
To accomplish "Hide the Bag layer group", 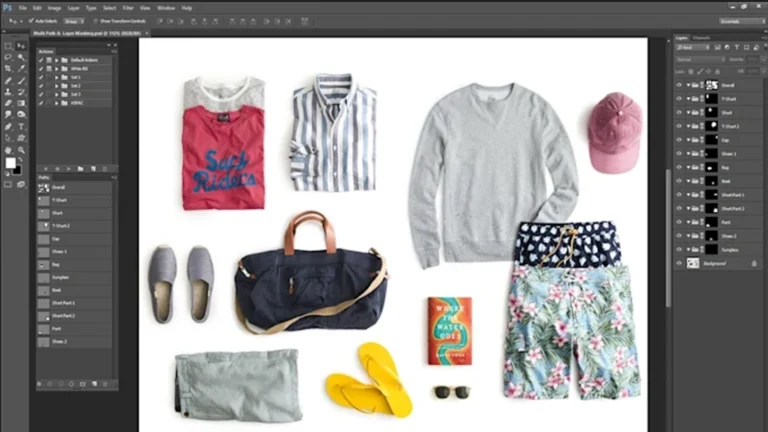I will pos(679,168).
